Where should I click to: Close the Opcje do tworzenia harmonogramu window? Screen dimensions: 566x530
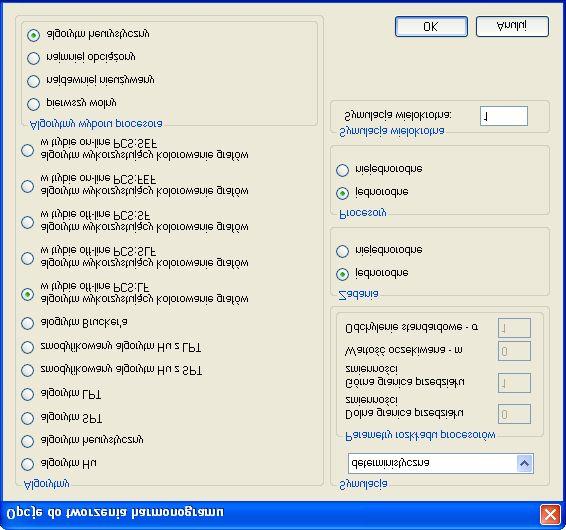coord(550,514)
